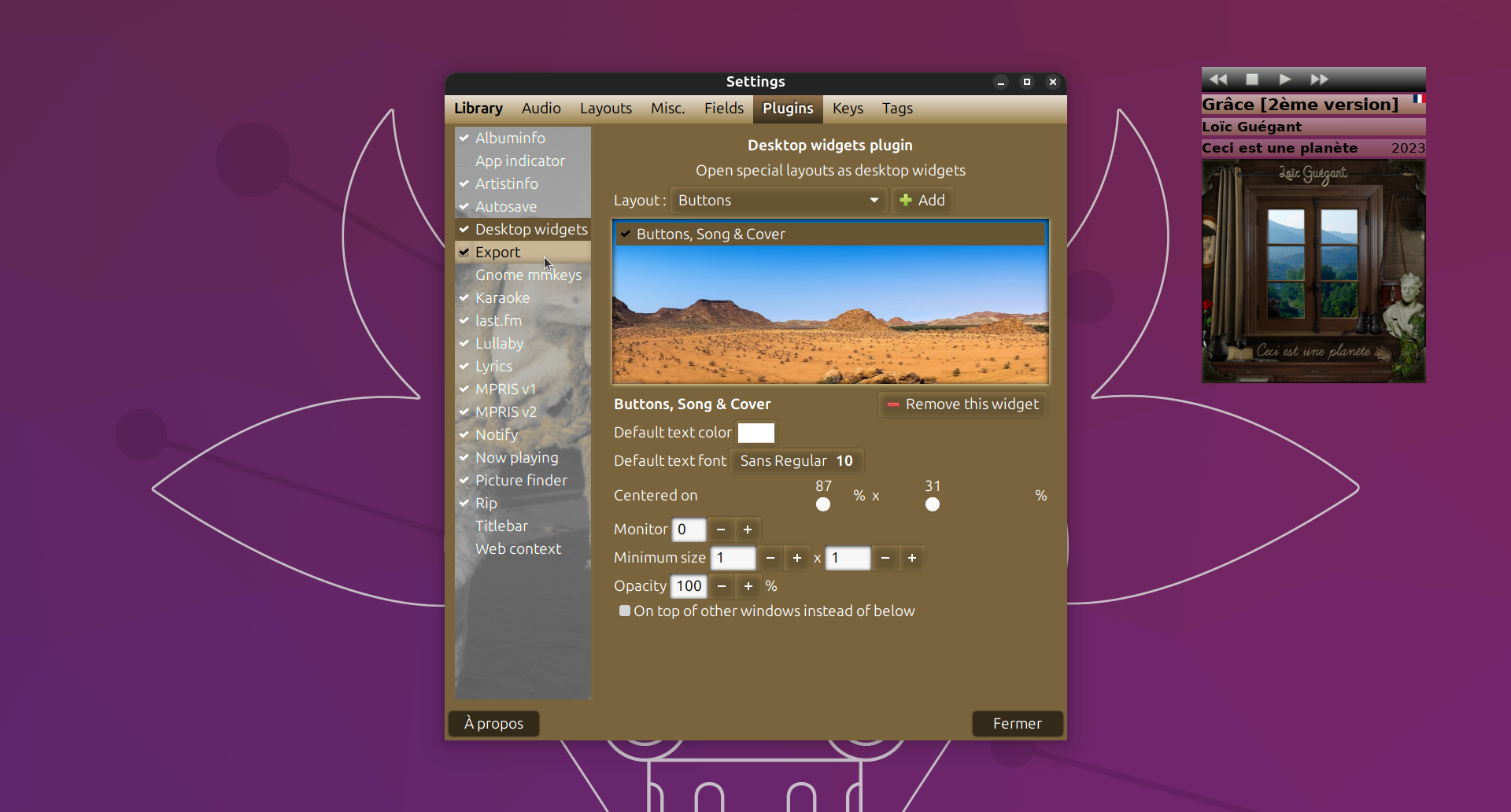Image resolution: width=1511 pixels, height=812 pixels.
Task: Click song title Grâce [2ème version] in widget
Action: tap(1300, 104)
